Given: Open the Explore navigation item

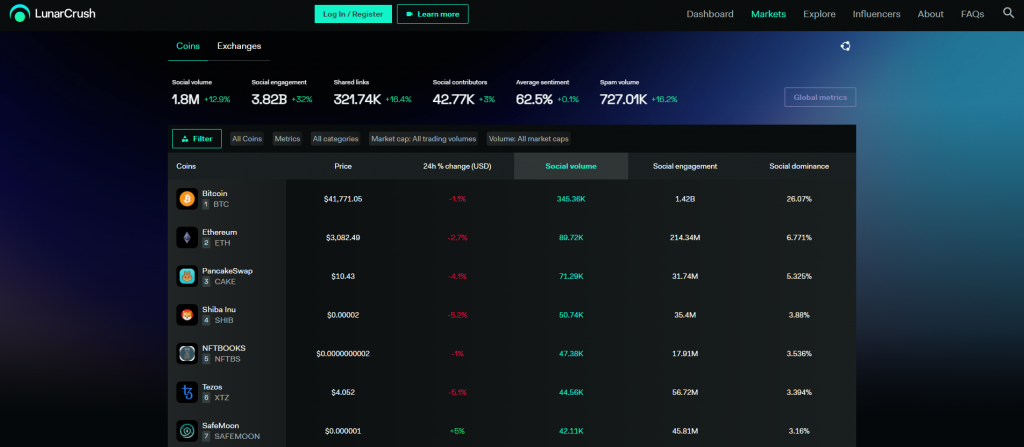Looking at the screenshot, I should tap(819, 14).
